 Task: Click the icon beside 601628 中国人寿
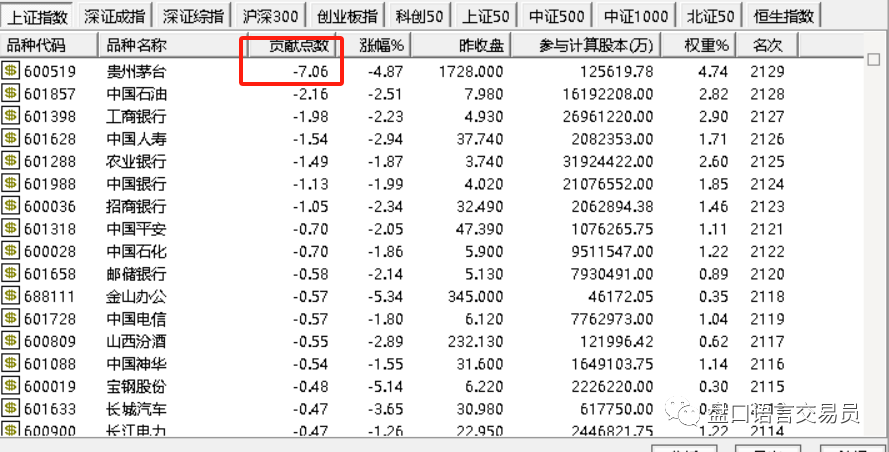(x=10, y=138)
